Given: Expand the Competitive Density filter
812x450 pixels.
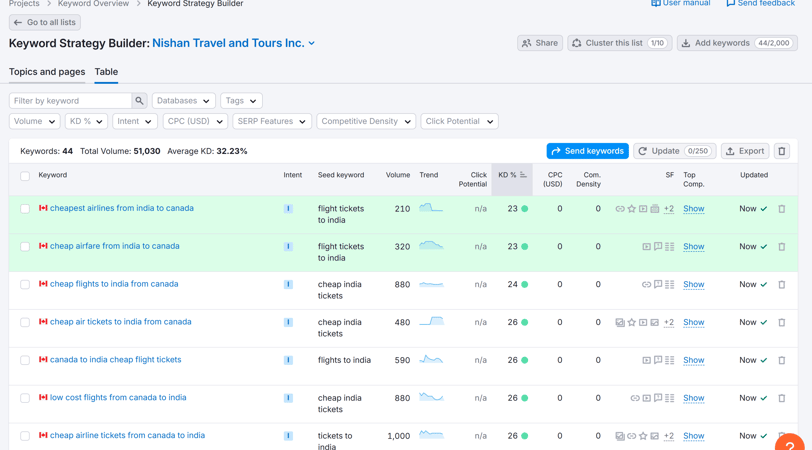Looking at the screenshot, I should 365,121.
